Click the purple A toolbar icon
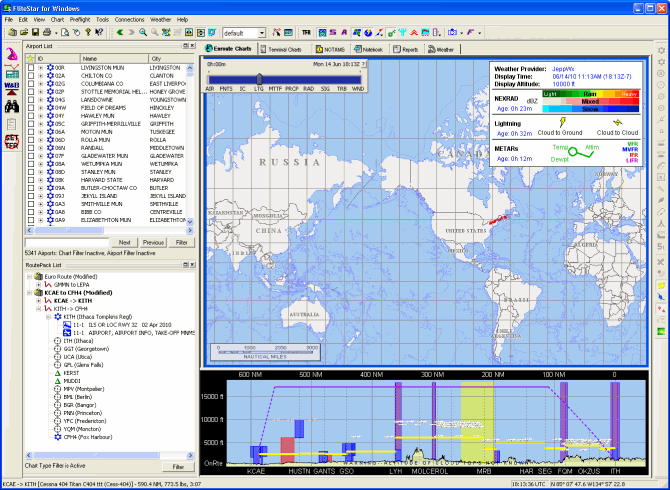Viewport: 670px width, 490px height. pos(344,32)
